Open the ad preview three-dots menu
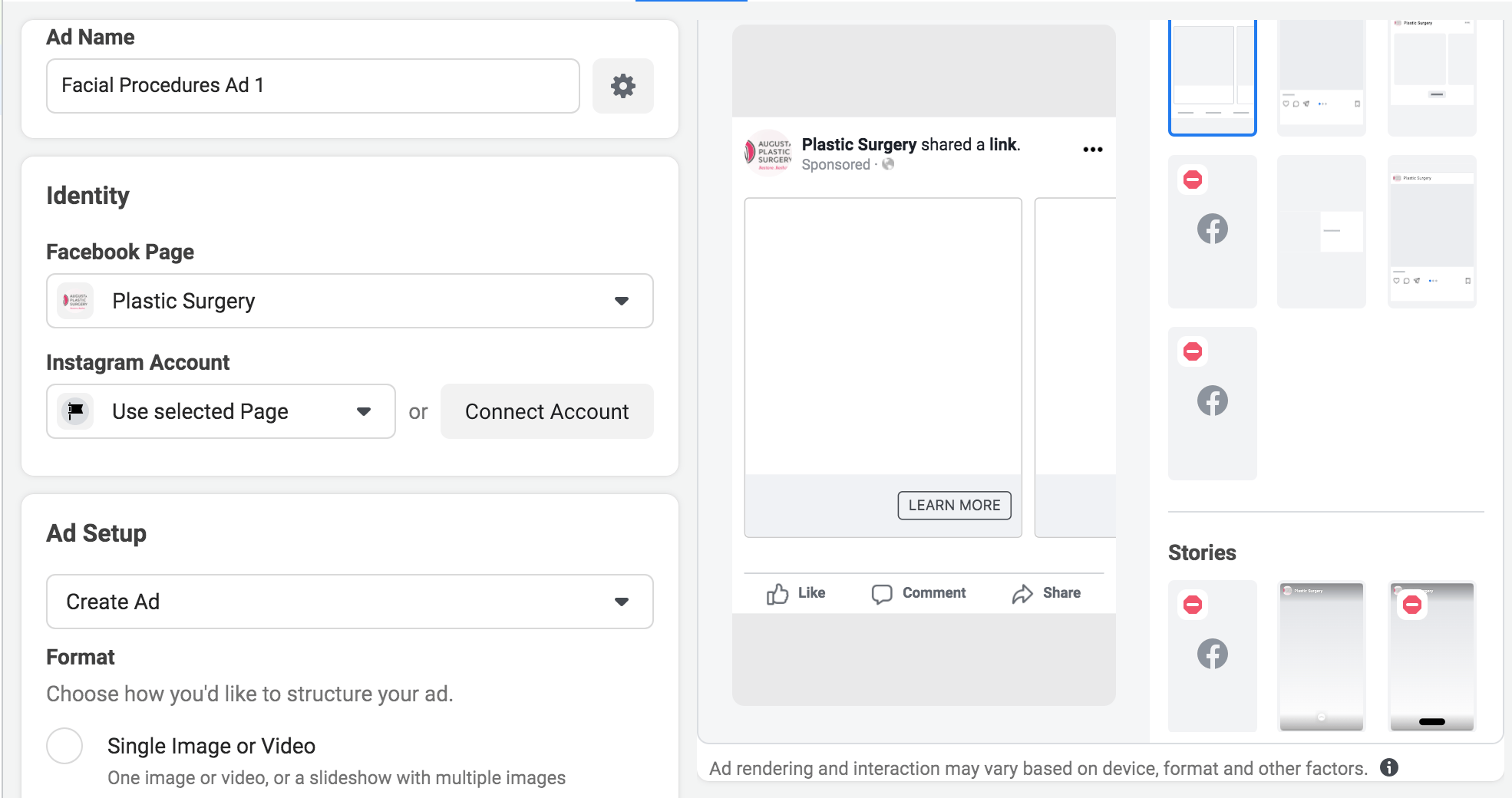The height and width of the screenshot is (798, 1512). click(x=1092, y=150)
